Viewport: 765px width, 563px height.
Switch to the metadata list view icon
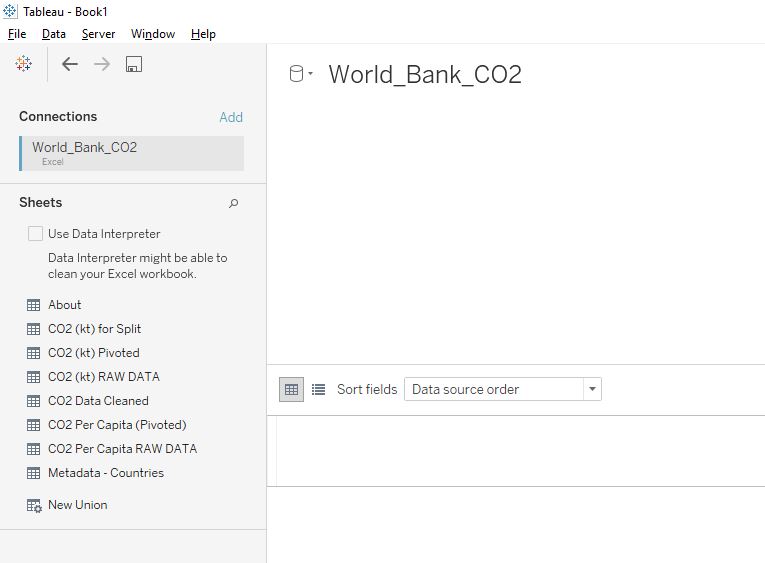(x=319, y=389)
